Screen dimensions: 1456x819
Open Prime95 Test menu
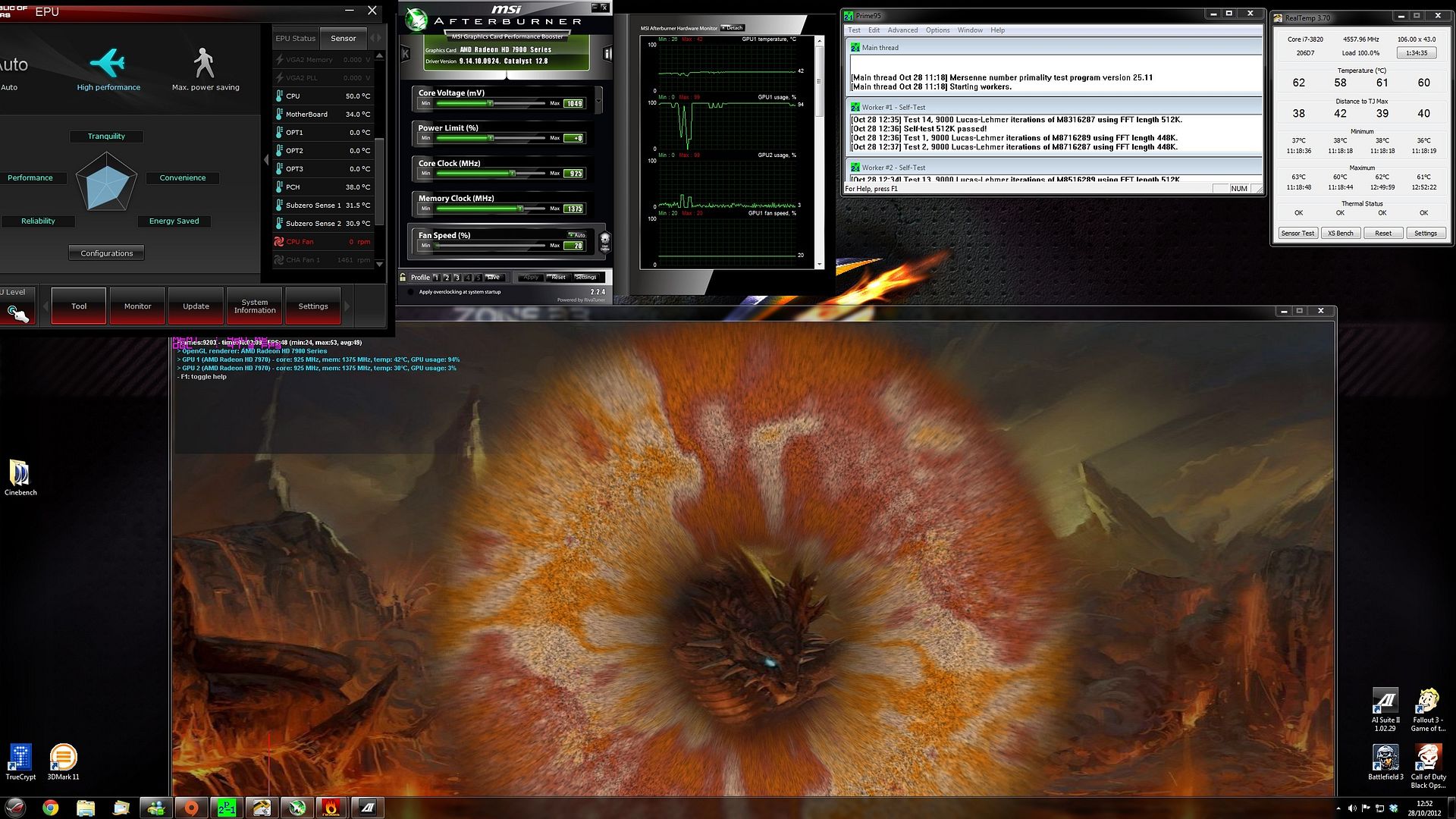[x=854, y=30]
